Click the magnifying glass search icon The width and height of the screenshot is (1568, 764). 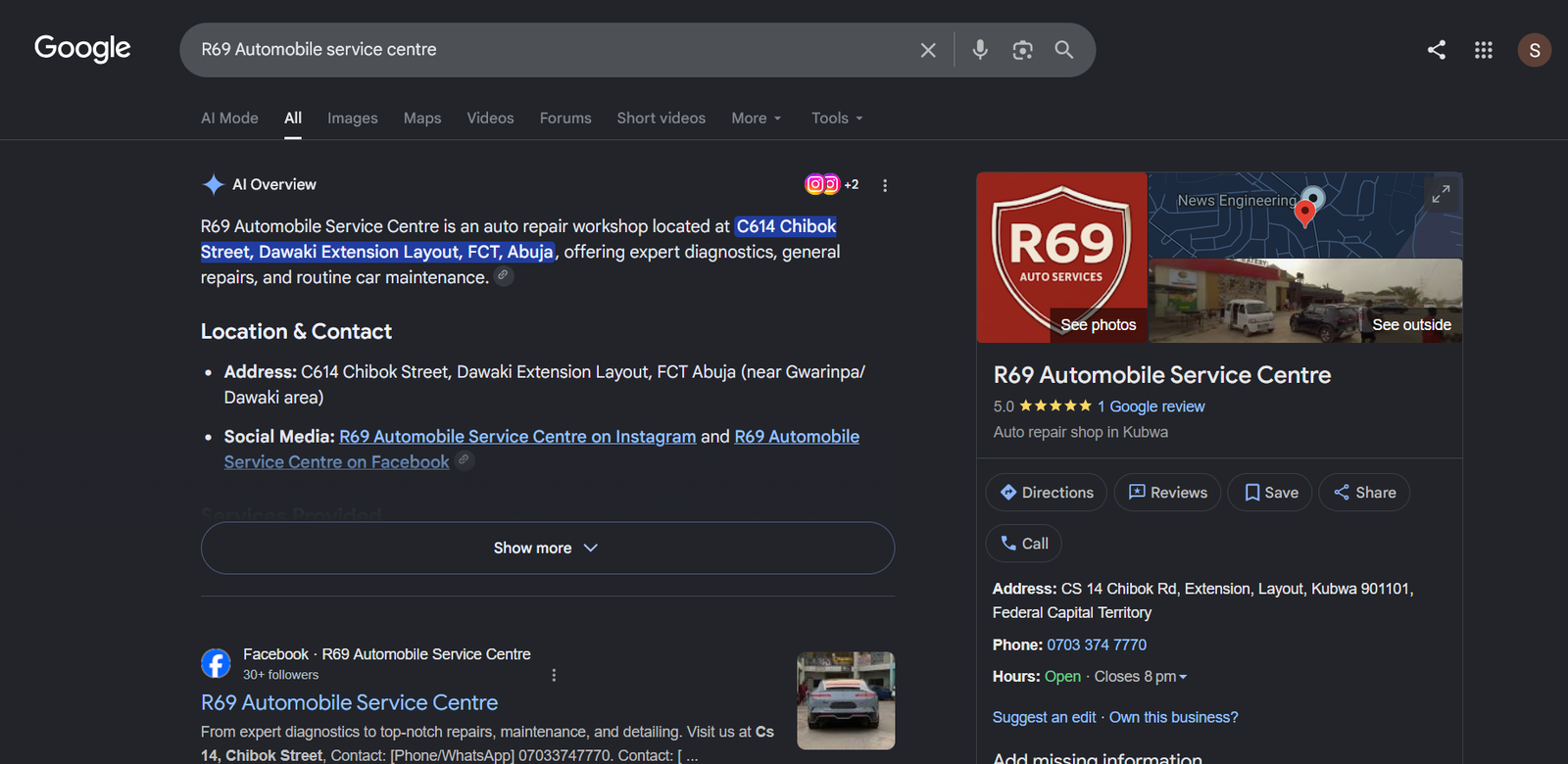click(x=1064, y=50)
